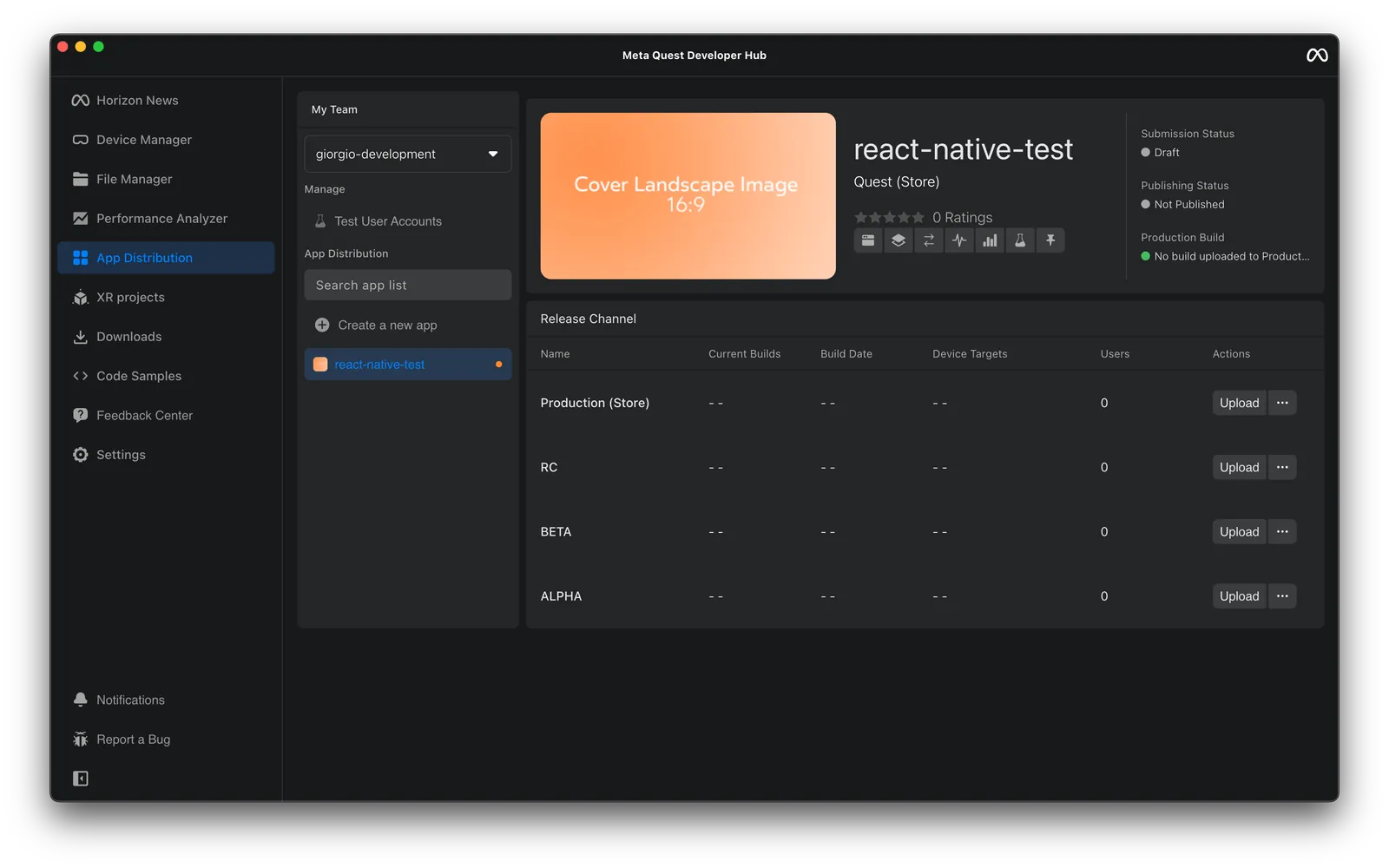Click the plus icon beside Create a new app
Viewport: 1389px width, 868px height.
[322, 325]
